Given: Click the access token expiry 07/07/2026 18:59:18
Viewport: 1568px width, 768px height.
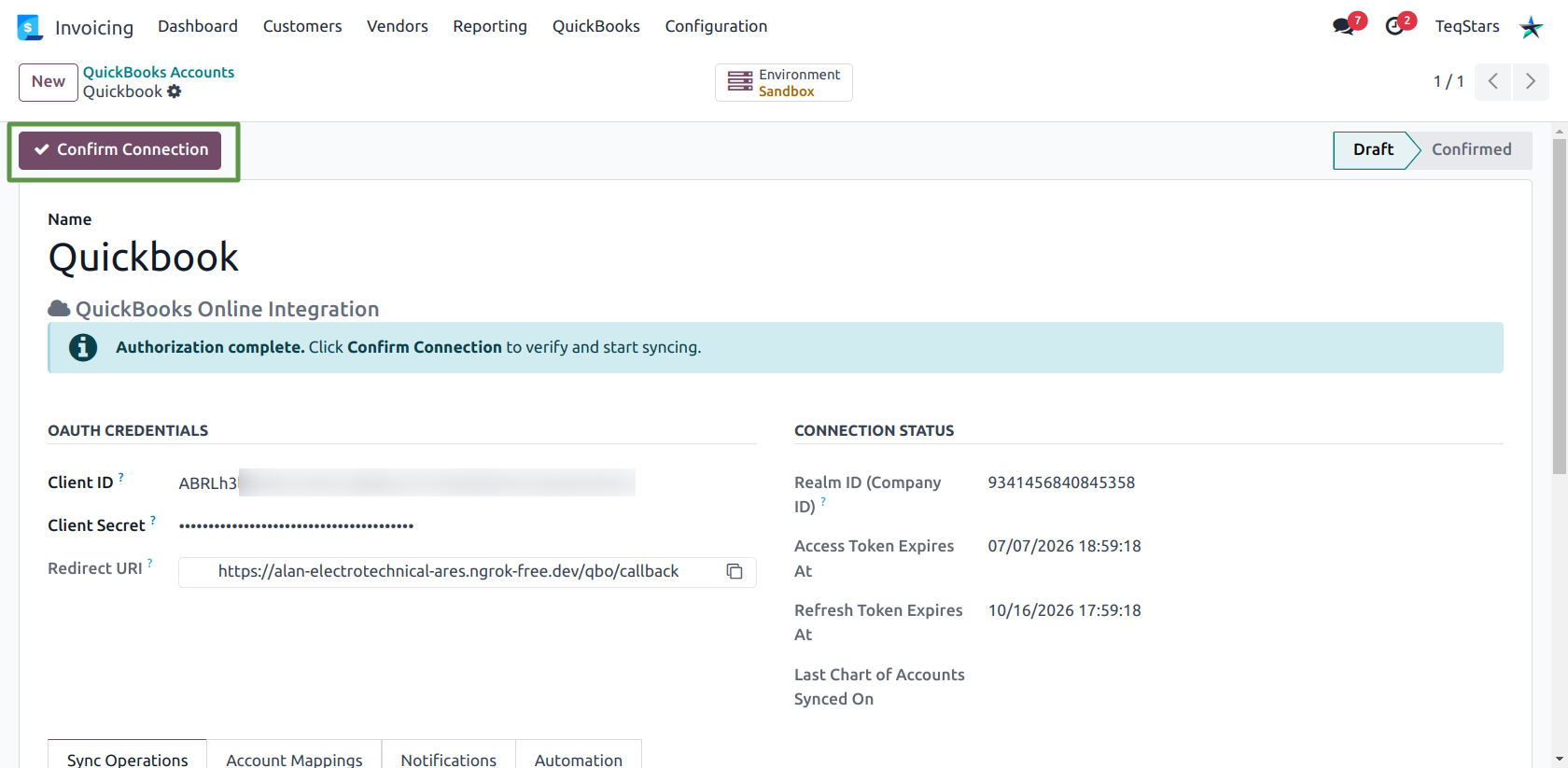Looking at the screenshot, I should click(x=1065, y=546).
